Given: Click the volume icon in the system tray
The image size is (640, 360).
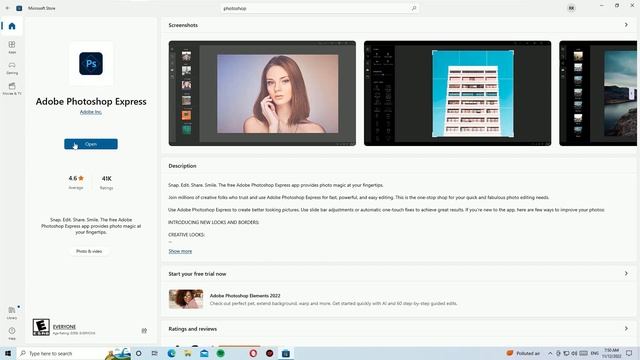Looking at the screenshot, I should pos(574,353).
